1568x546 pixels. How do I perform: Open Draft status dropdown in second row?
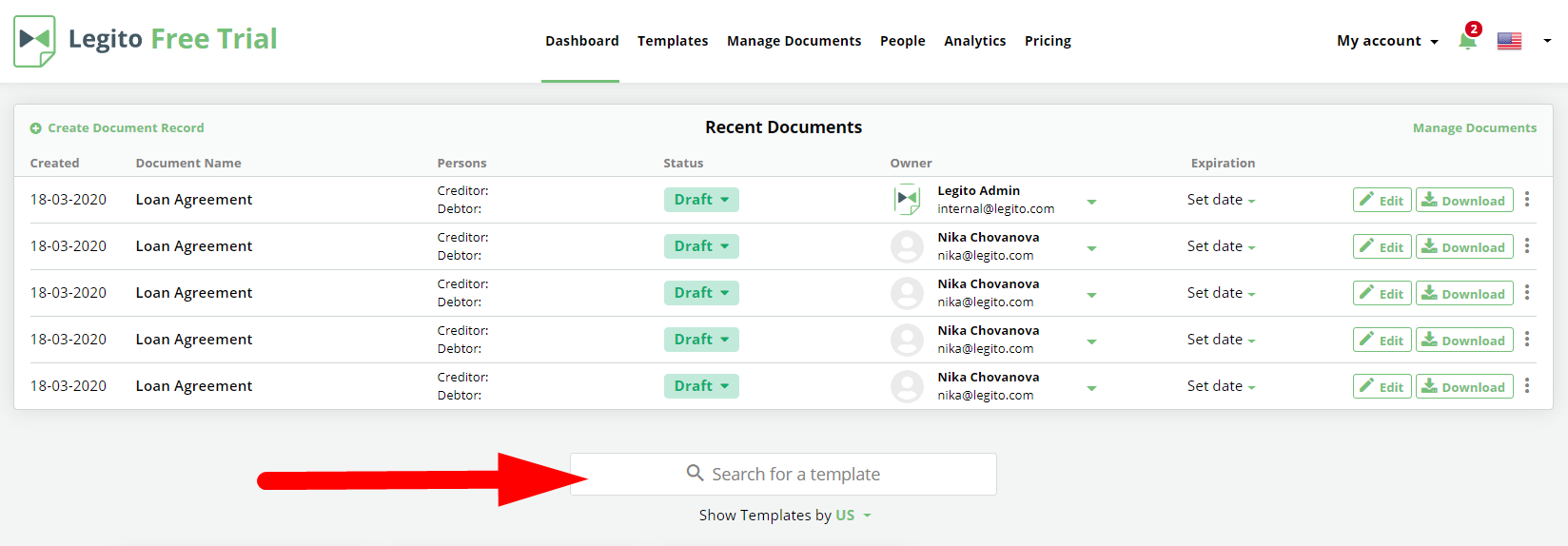pos(701,246)
